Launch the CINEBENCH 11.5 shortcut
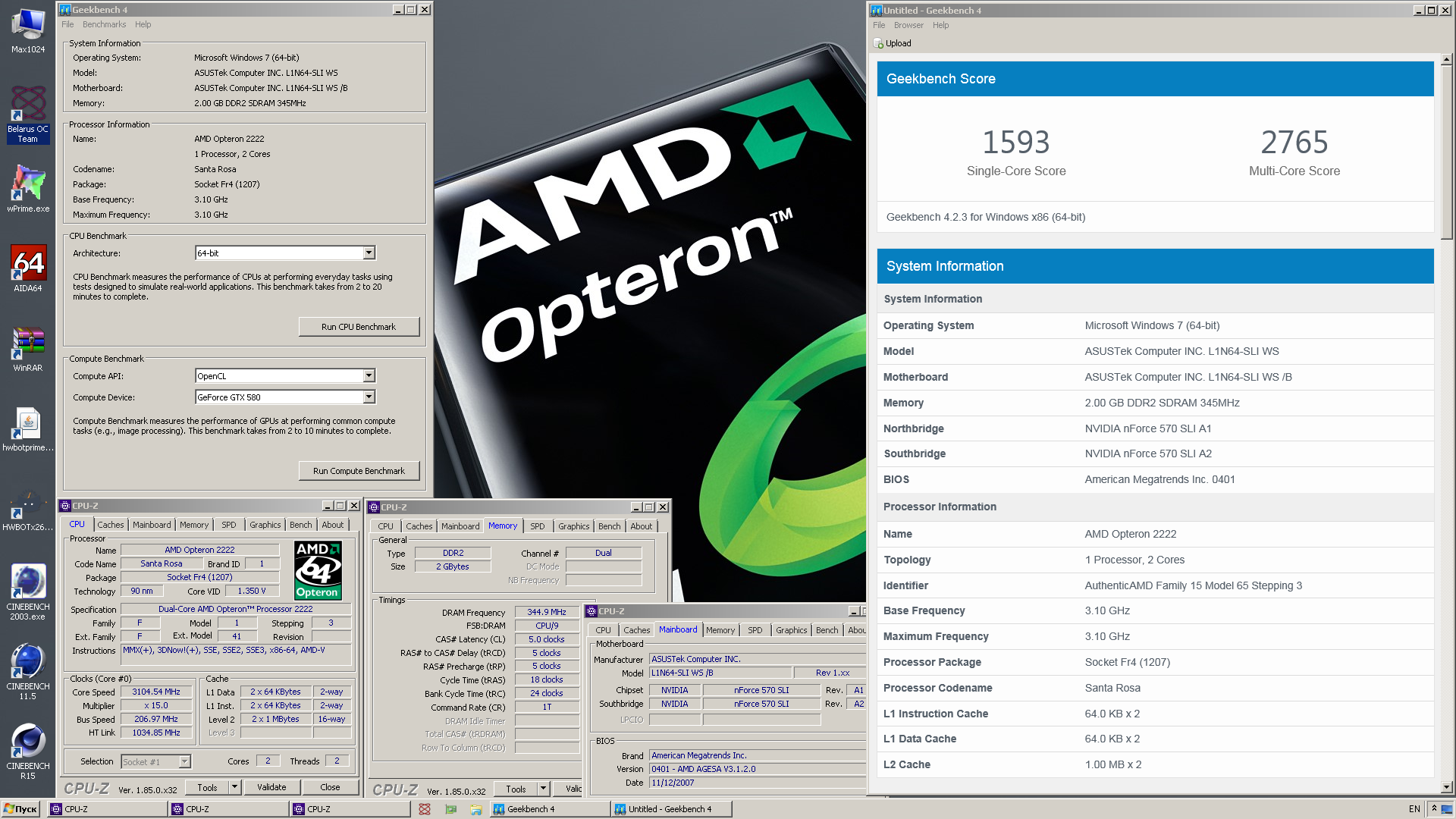Screen dimensions: 1456x819 (x=28, y=671)
